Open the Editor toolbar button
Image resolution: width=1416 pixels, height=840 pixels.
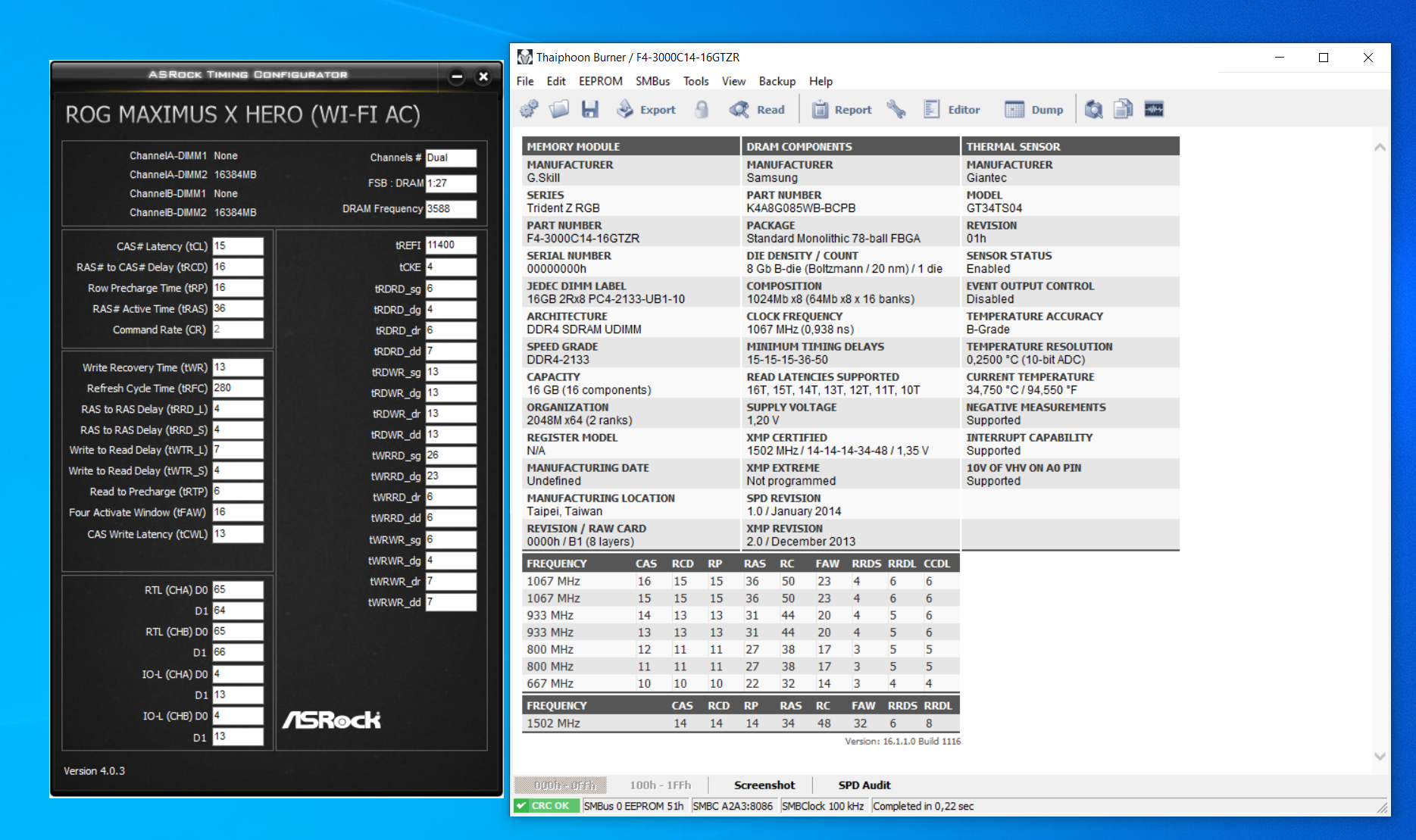click(x=952, y=110)
